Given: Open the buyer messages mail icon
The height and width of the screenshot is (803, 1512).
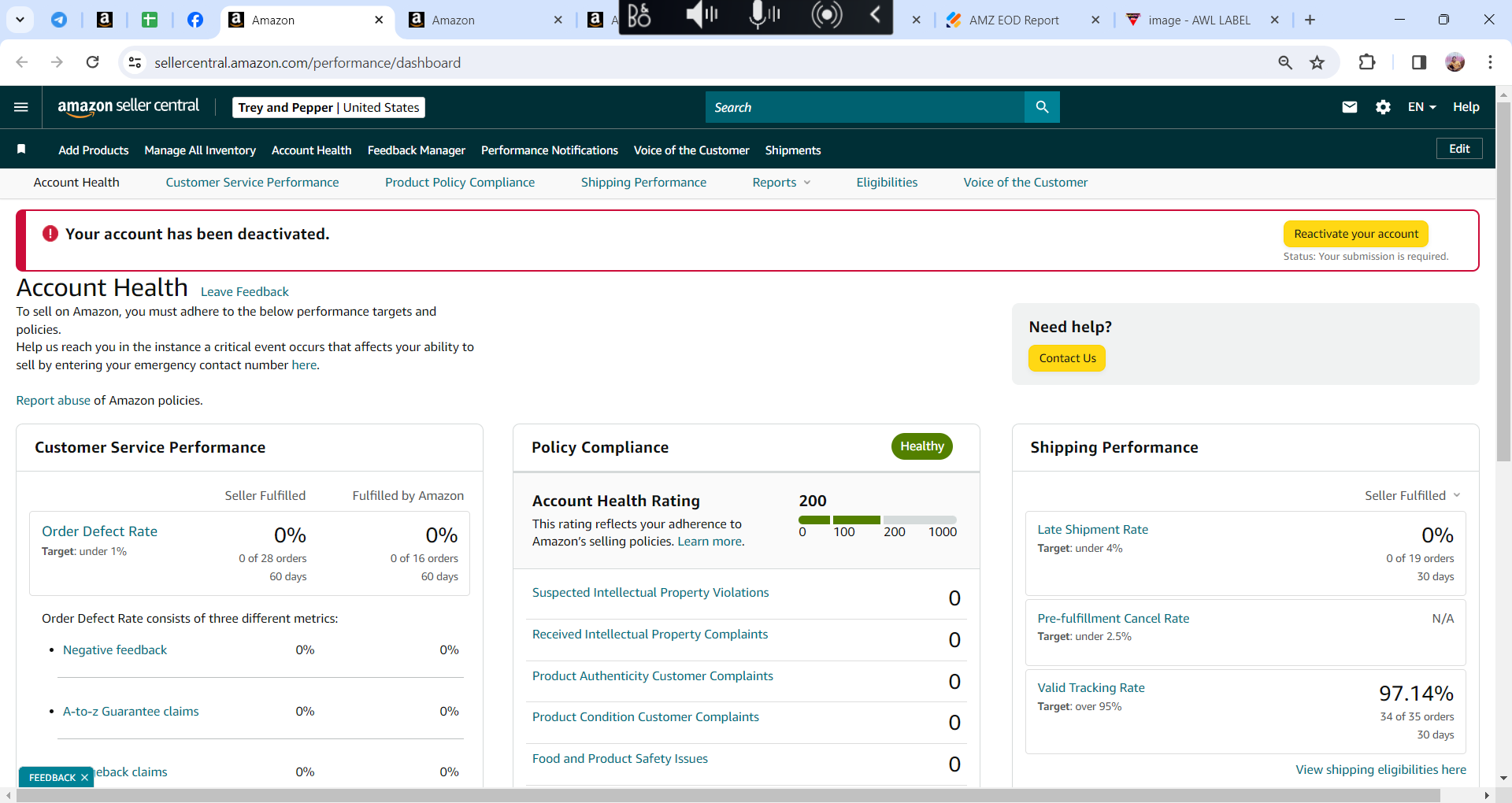Looking at the screenshot, I should tap(1350, 107).
